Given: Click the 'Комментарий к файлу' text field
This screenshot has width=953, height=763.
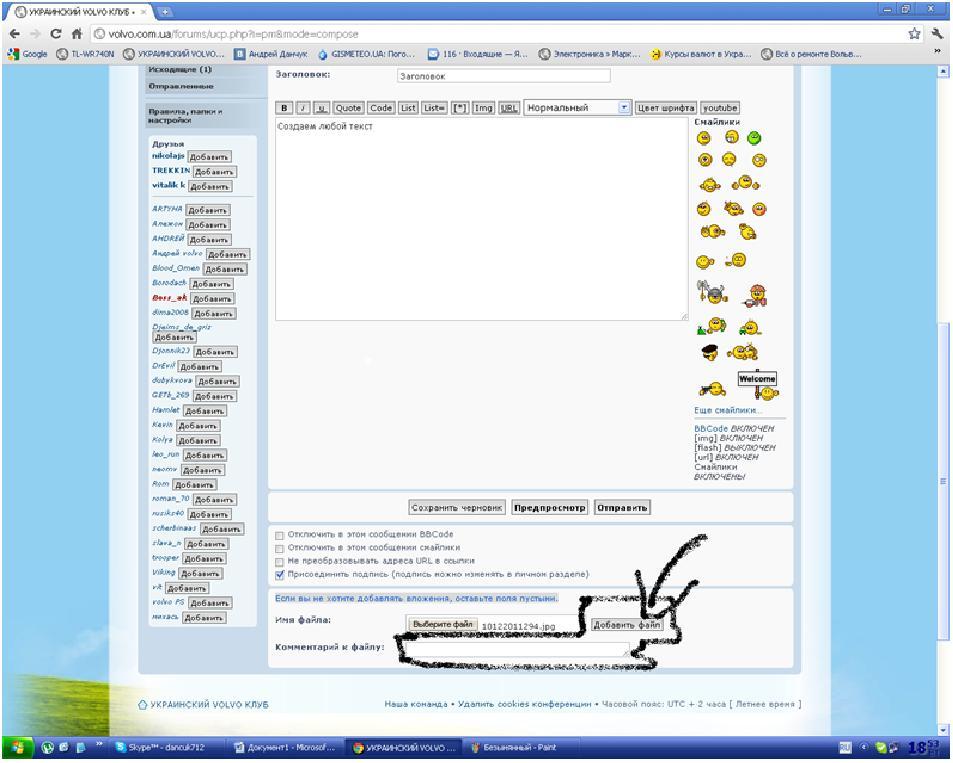Looking at the screenshot, I should point(510,648).
